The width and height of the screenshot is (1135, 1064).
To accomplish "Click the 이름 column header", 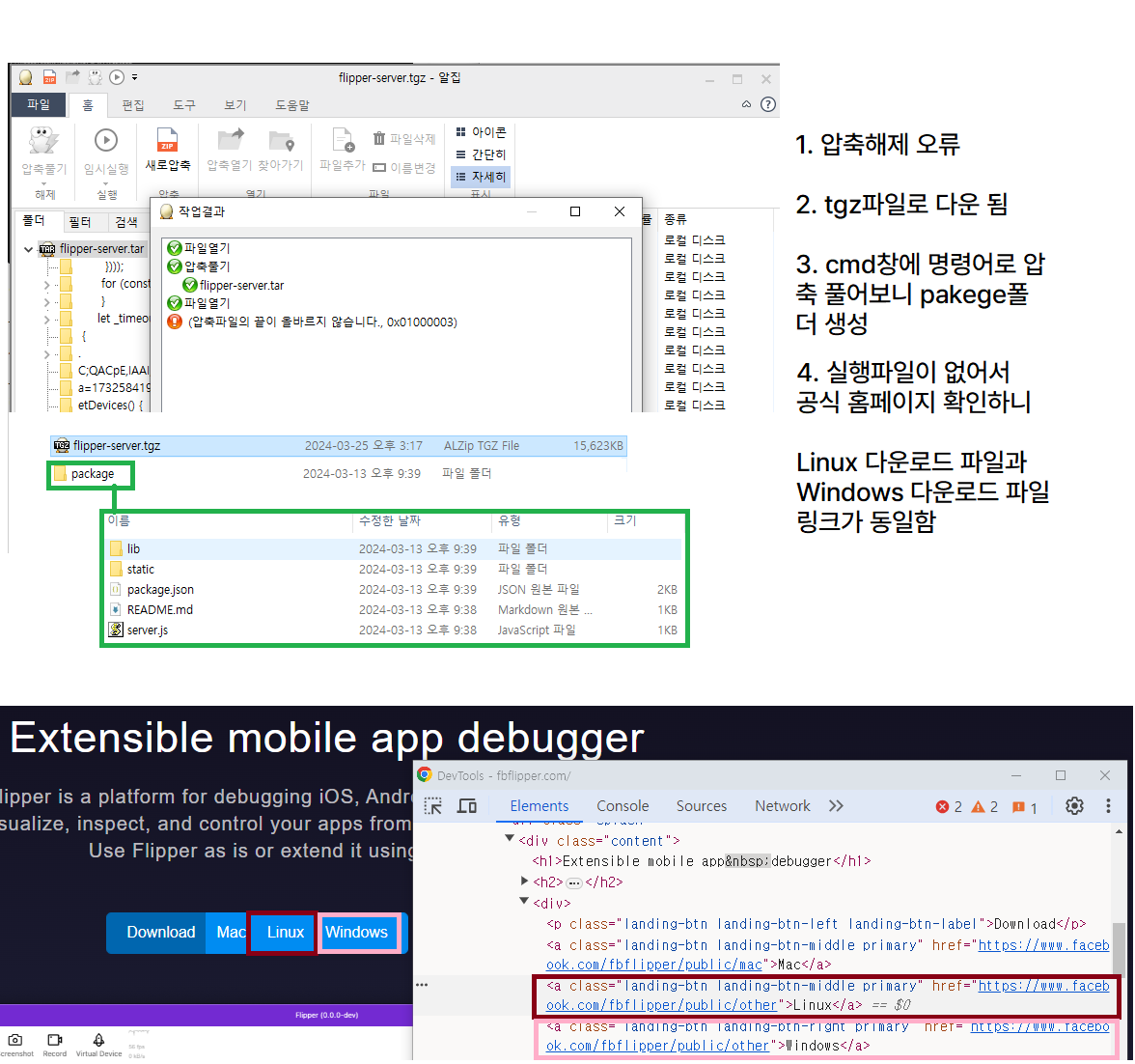I will 119,520.
